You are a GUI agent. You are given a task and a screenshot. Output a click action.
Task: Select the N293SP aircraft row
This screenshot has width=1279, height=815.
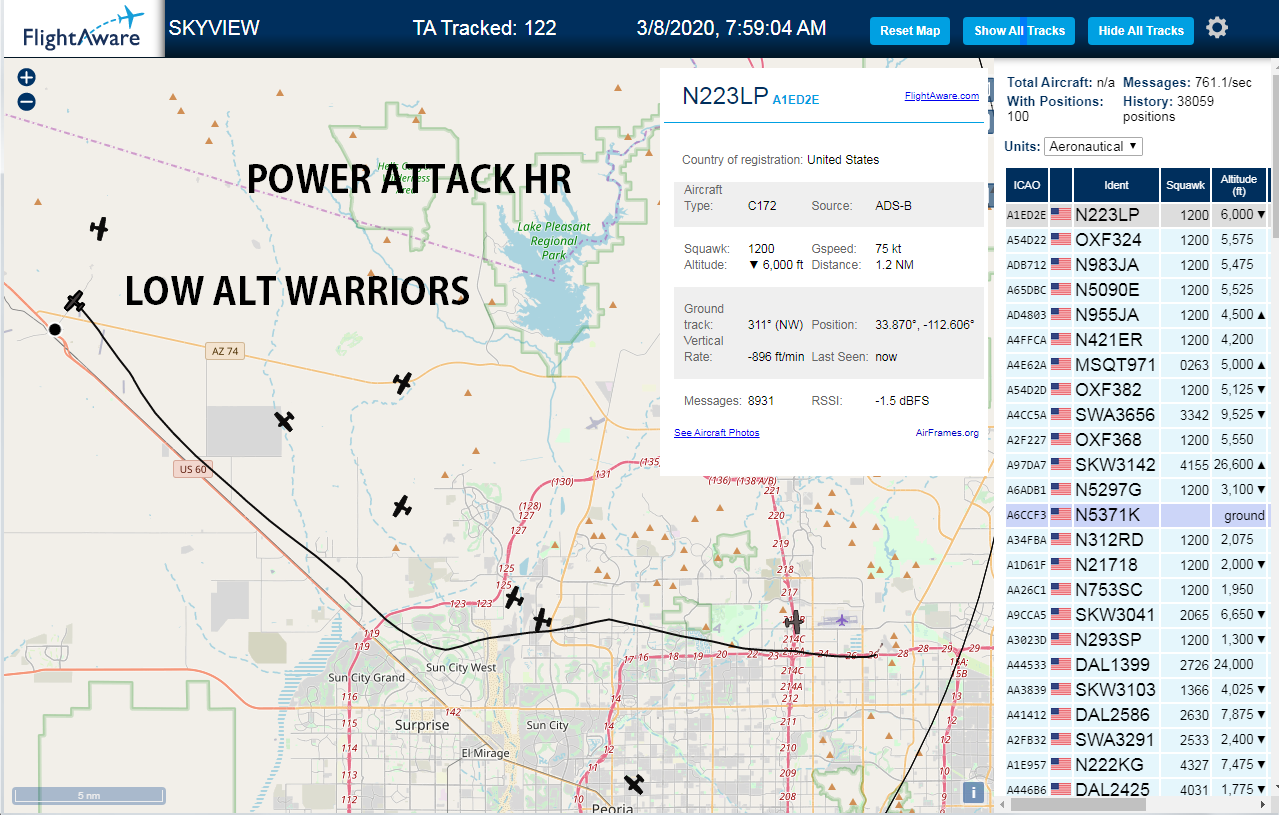[1137, 640]
